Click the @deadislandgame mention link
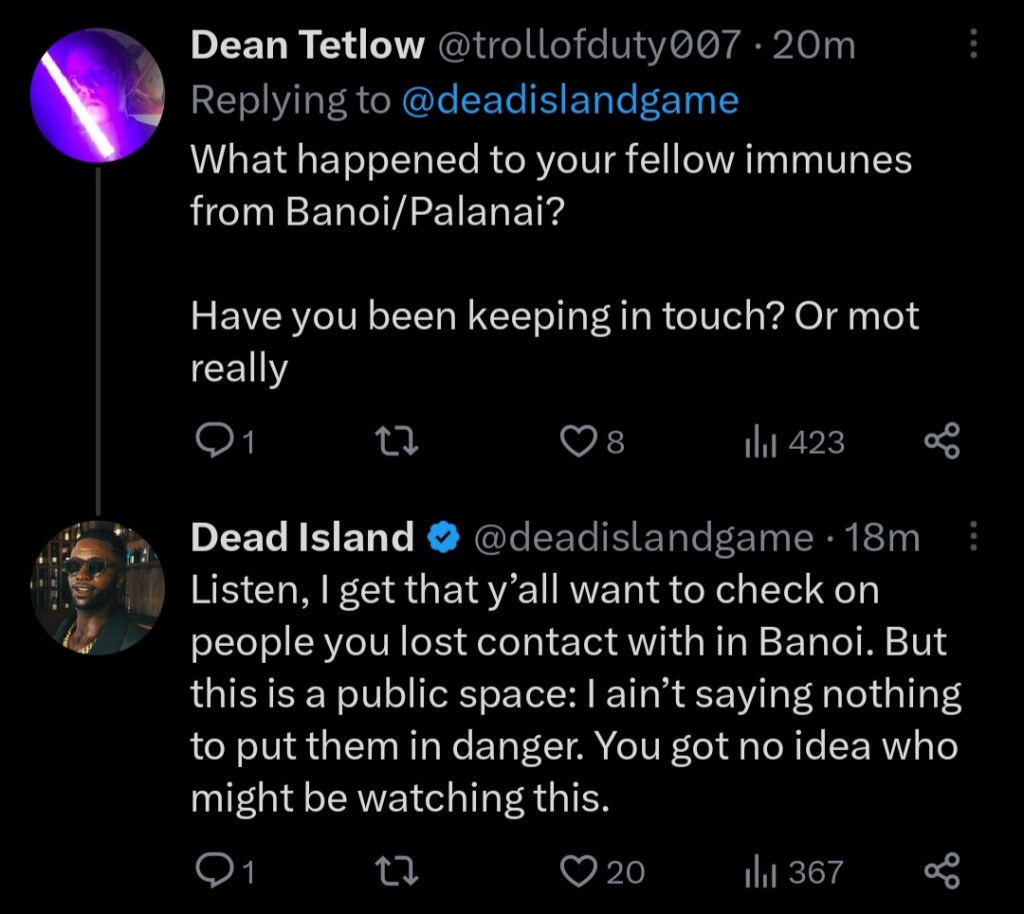 coord(569,101)
